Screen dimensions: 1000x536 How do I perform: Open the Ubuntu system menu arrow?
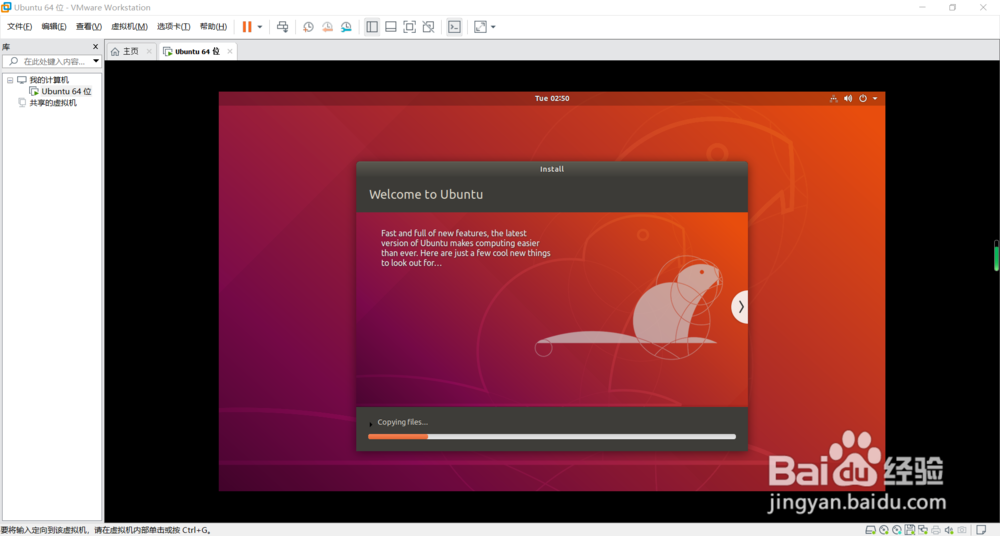pos(875,98)
